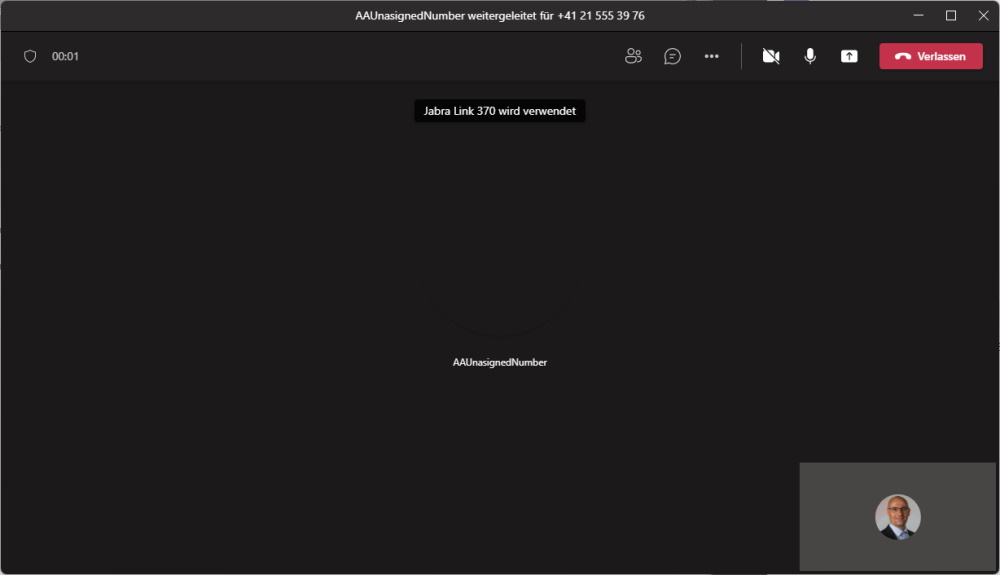Turn on the camera
The image size is (1000, 575).
coord(771,56)
